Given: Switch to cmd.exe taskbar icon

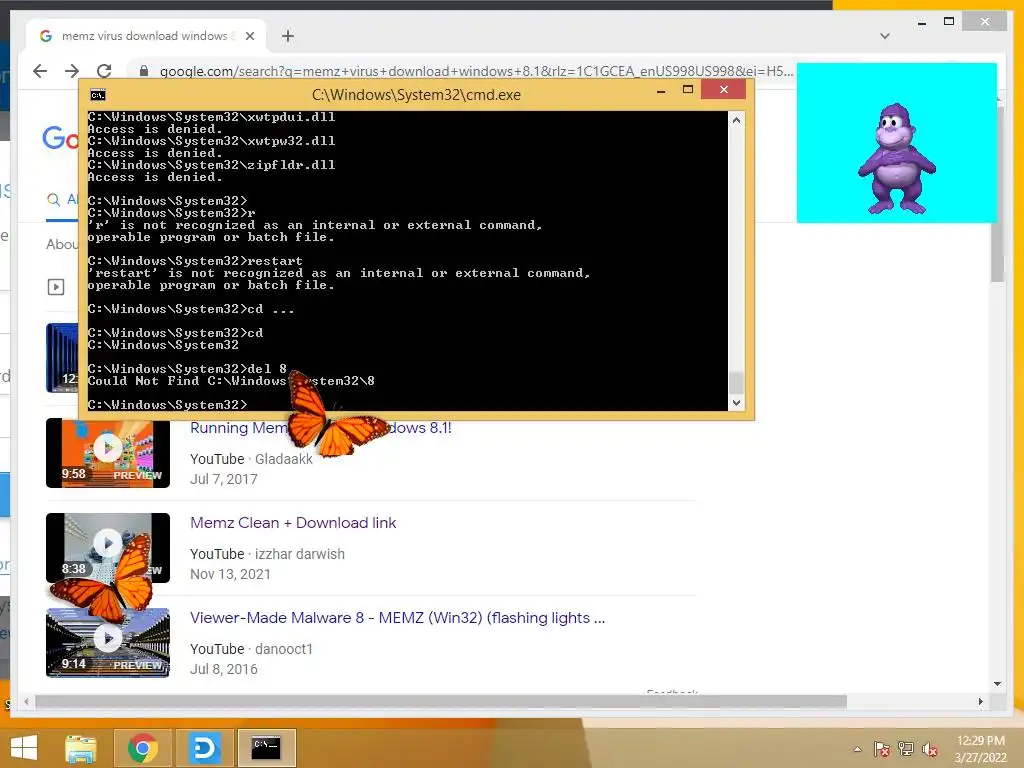Looking at the screenshot, I should [266, 748].
